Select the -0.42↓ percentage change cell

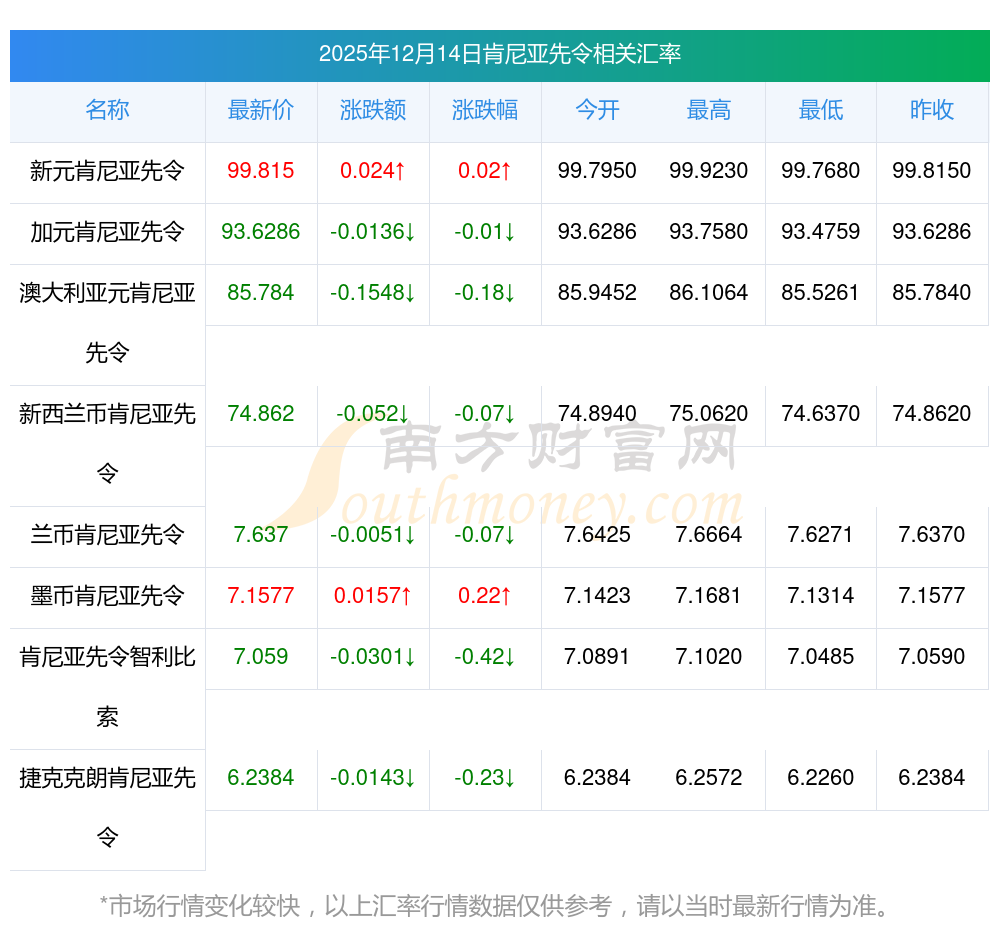[485, 657]
